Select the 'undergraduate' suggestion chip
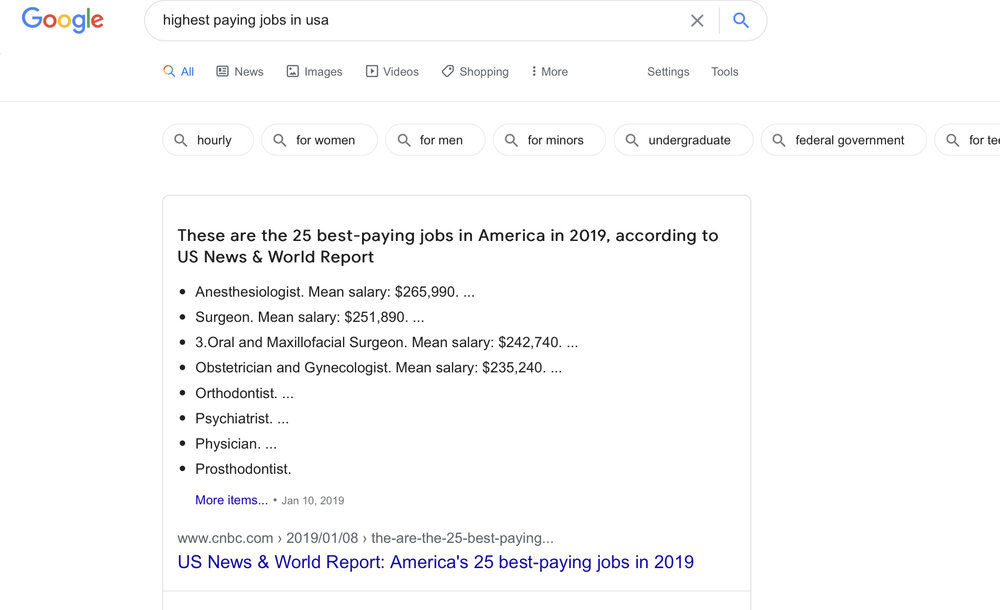The width and height of the screenshot is (1000, 610). [683, 140]
